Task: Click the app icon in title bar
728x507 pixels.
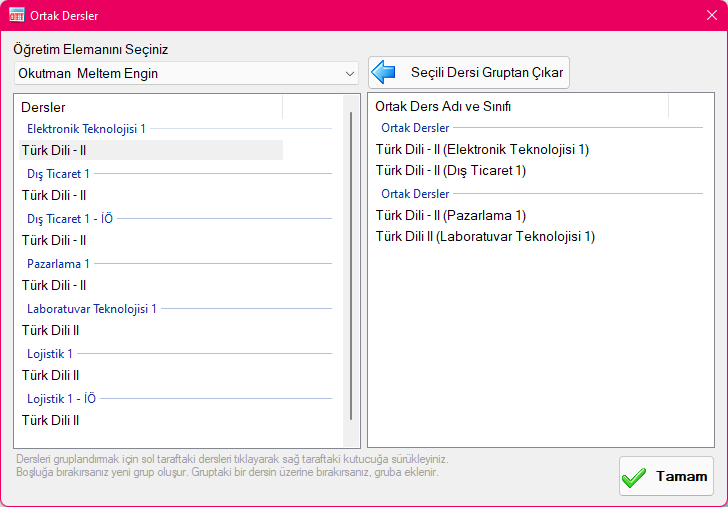Action: pyautogui.click(x=15, y=16)
